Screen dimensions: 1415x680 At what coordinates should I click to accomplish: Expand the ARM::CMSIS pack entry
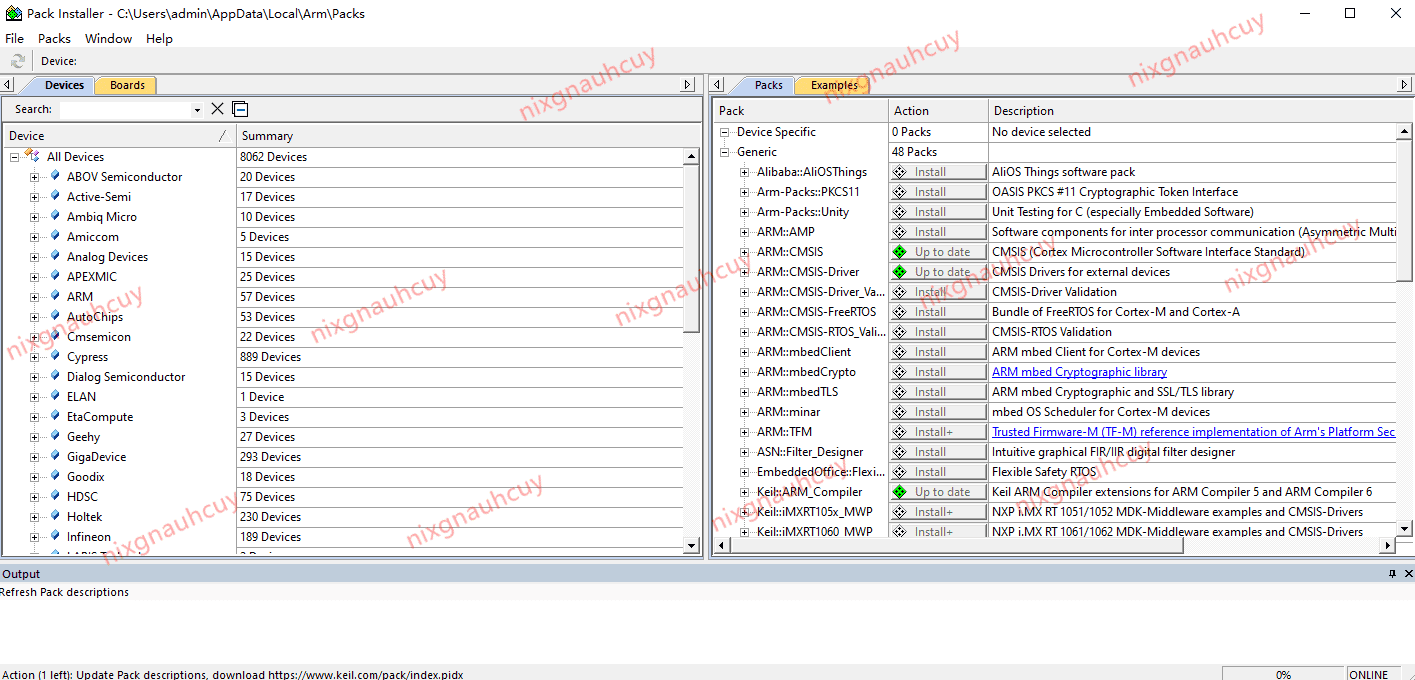click(744, 252)
